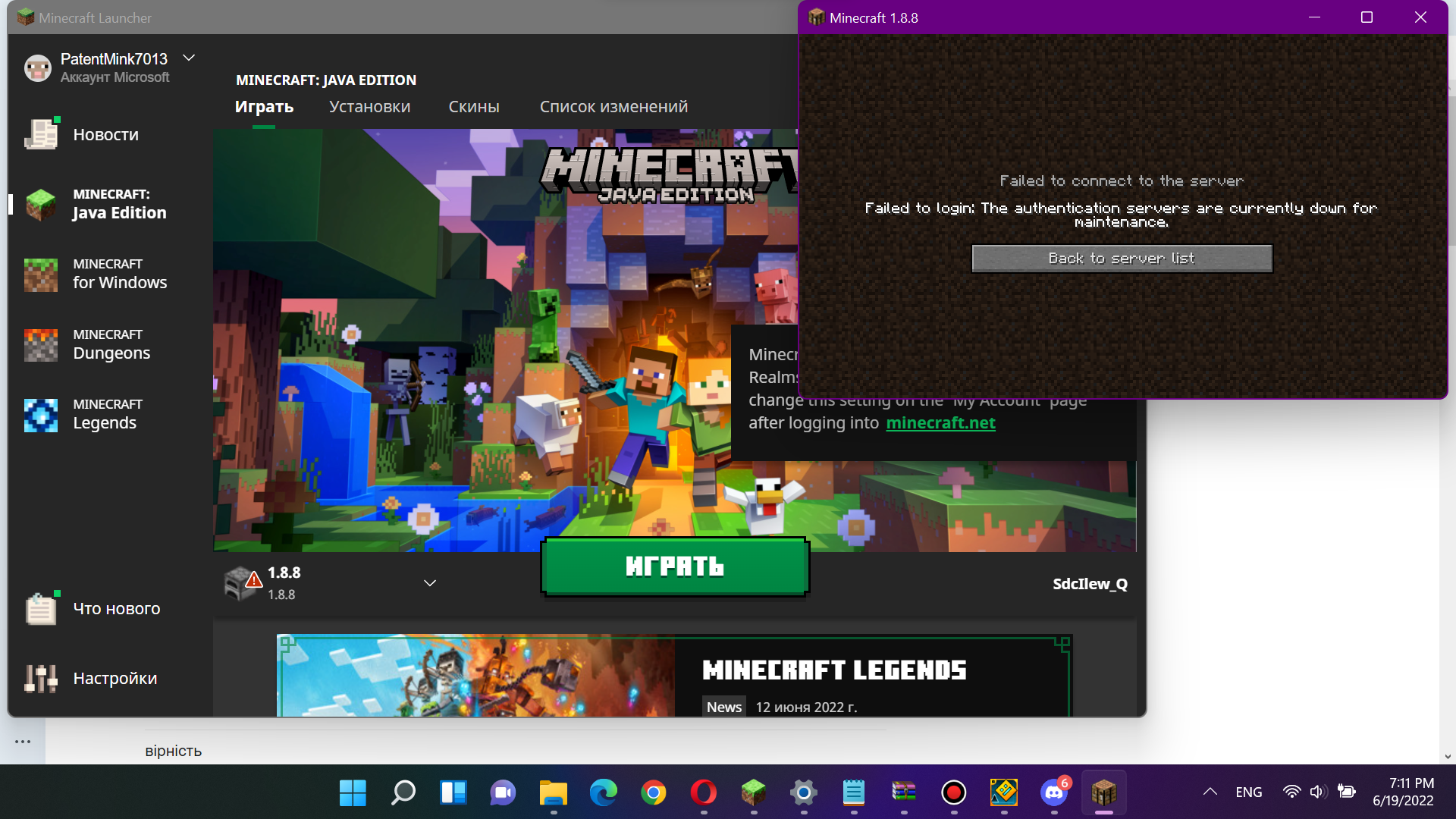Switch ENG language indicator
The image size is (1456, 819).
click(1248, 792)
